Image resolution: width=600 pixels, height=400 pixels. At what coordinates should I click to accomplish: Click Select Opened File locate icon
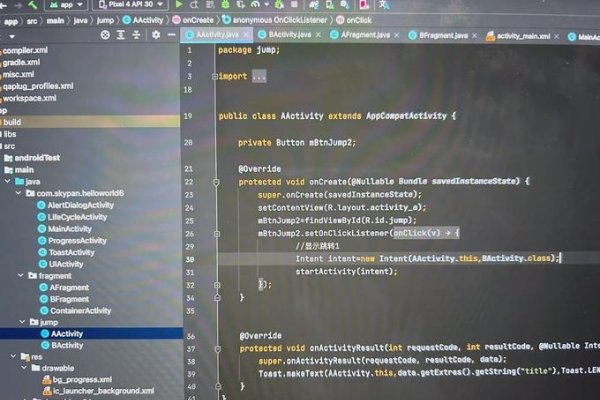click(x=105, y=35)
